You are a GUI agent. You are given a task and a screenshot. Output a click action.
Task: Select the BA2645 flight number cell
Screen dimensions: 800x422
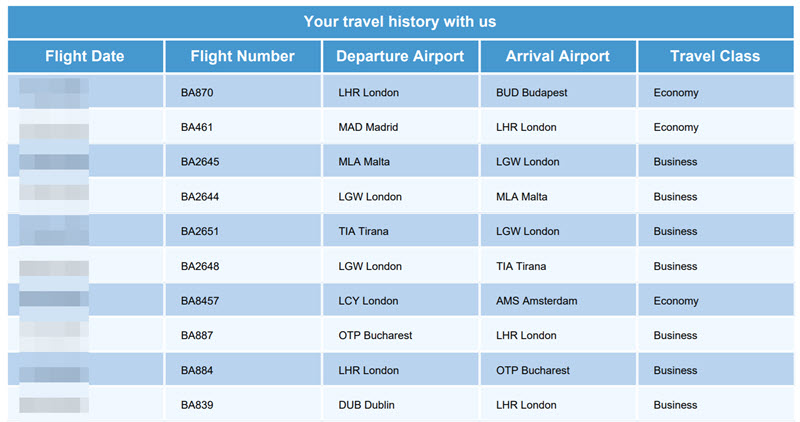243,162
